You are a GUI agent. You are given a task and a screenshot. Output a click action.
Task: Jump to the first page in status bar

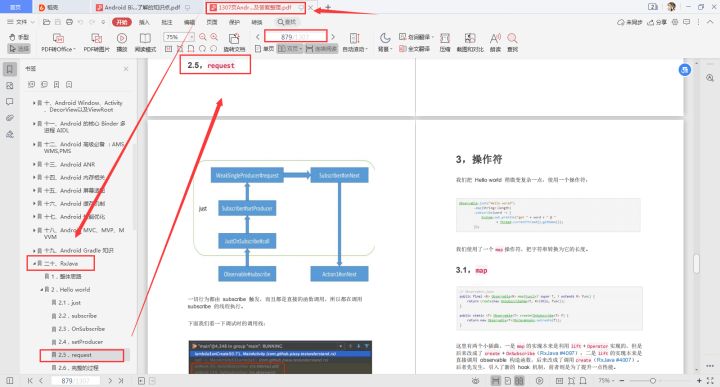30,381
